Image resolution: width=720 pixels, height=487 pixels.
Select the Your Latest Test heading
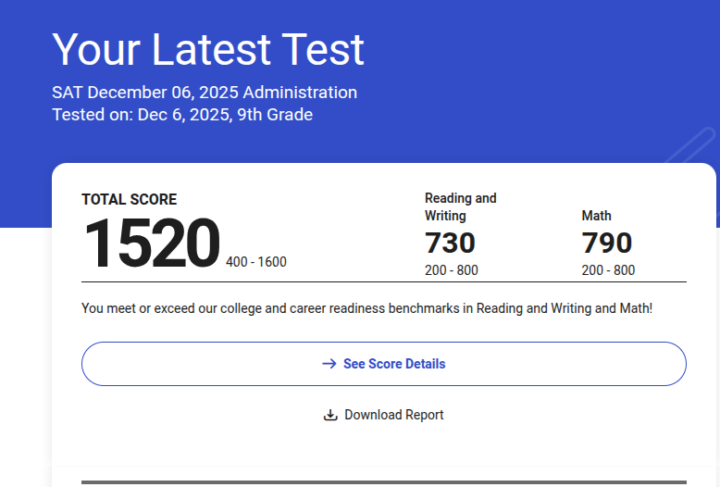(x=208, y=50)
